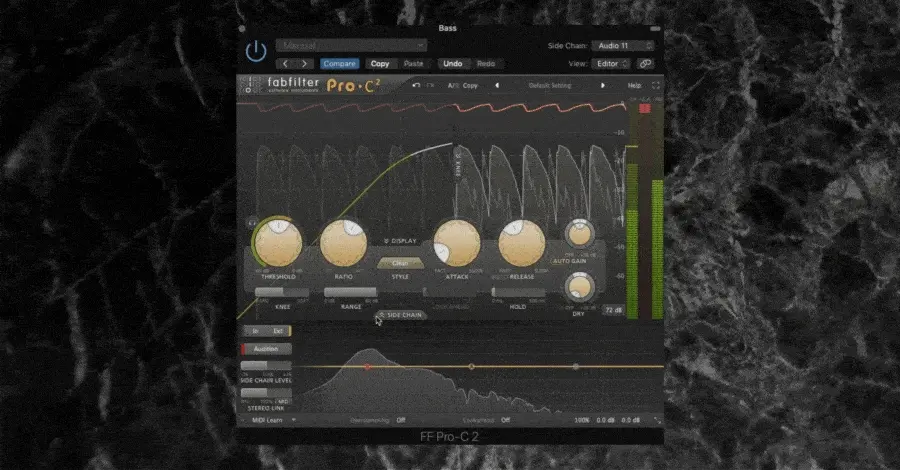
Task: Open the Side Chain Audio 11 dropdown
Action: pyautogui.click(x=623, y=45)
